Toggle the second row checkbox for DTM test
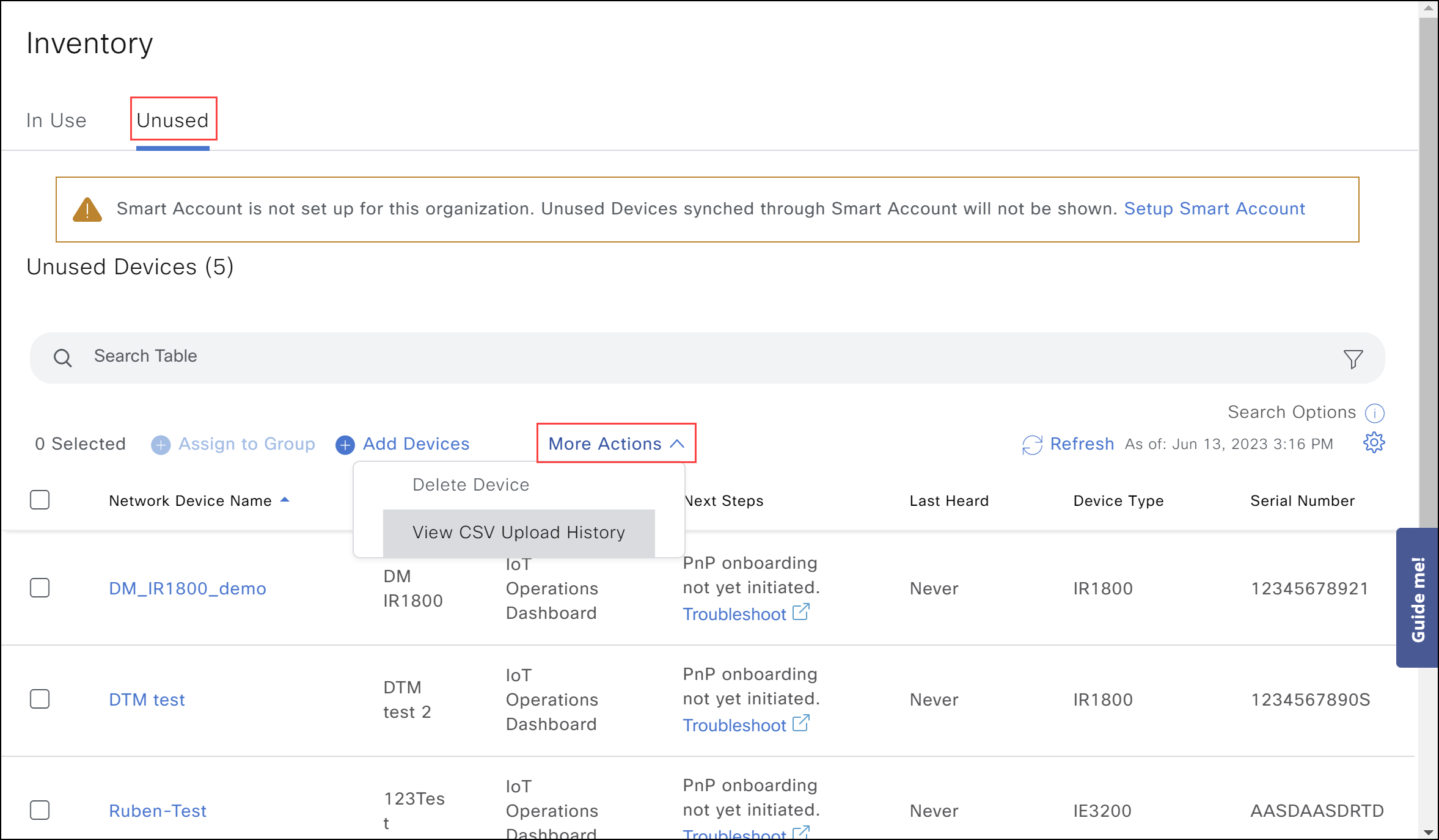The width and height of the screenshot is (1439, 840). coord(40,699)
